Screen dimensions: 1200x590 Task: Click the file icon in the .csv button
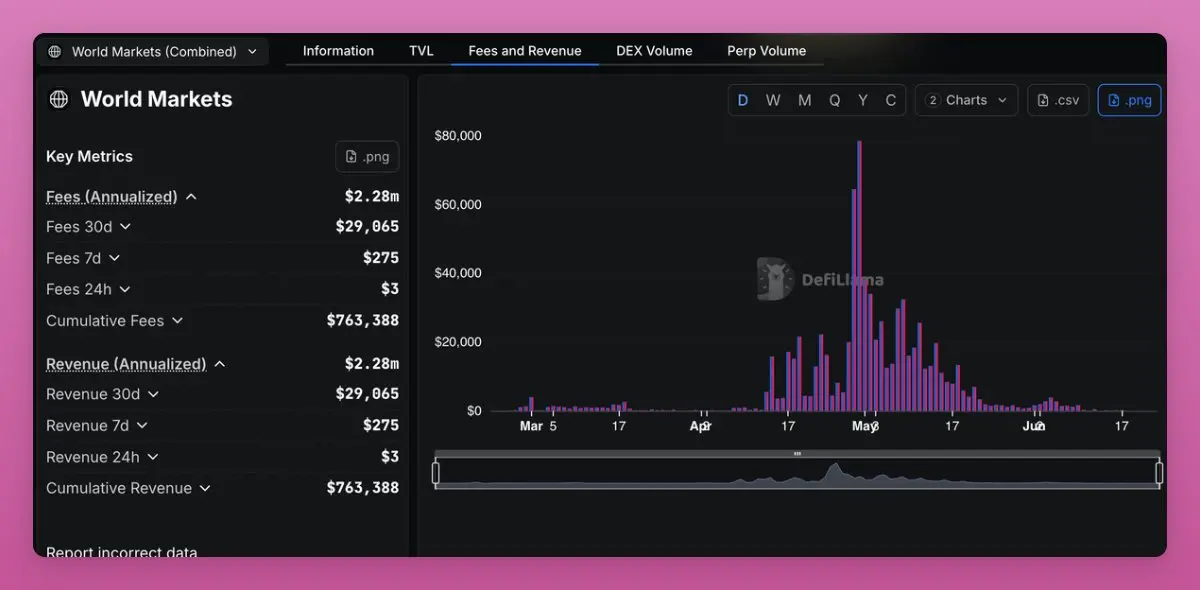[1043, 100]
